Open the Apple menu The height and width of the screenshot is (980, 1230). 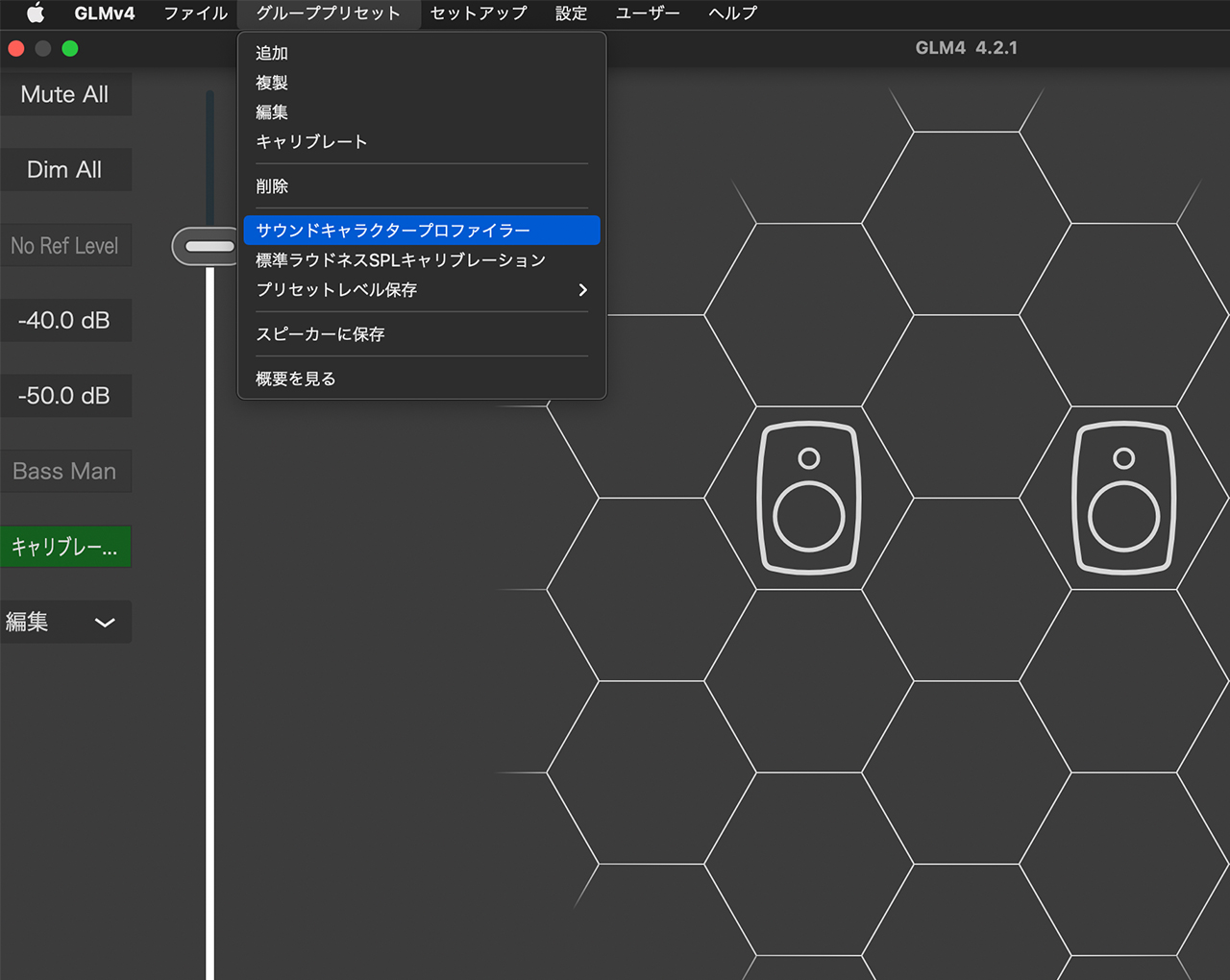35,13
